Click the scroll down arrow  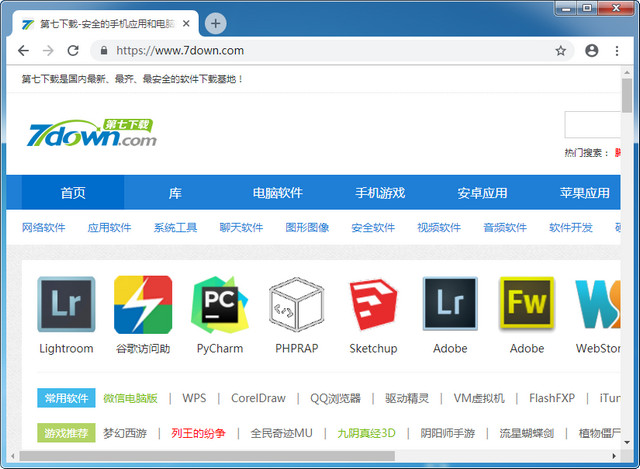627,442
